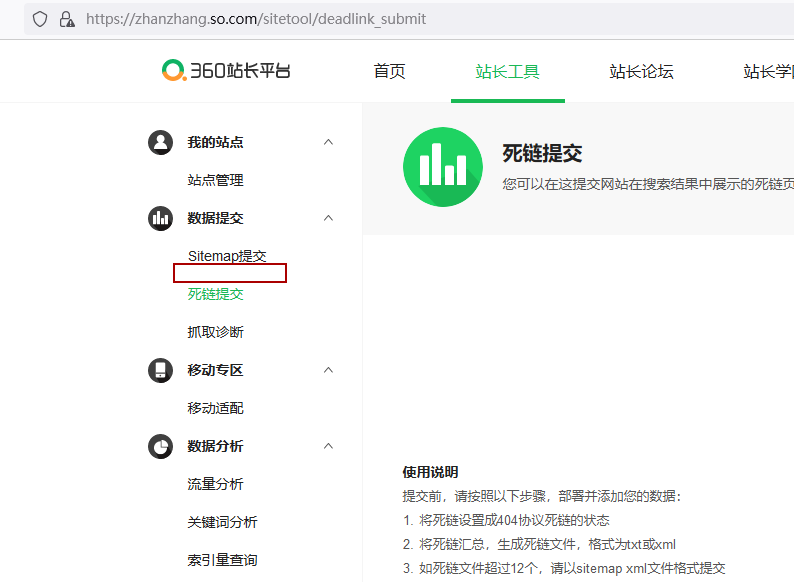Viewport: 794px width, 582px height.
Task: Click the 360站长平台 logo
Action: tap(227, 70)
